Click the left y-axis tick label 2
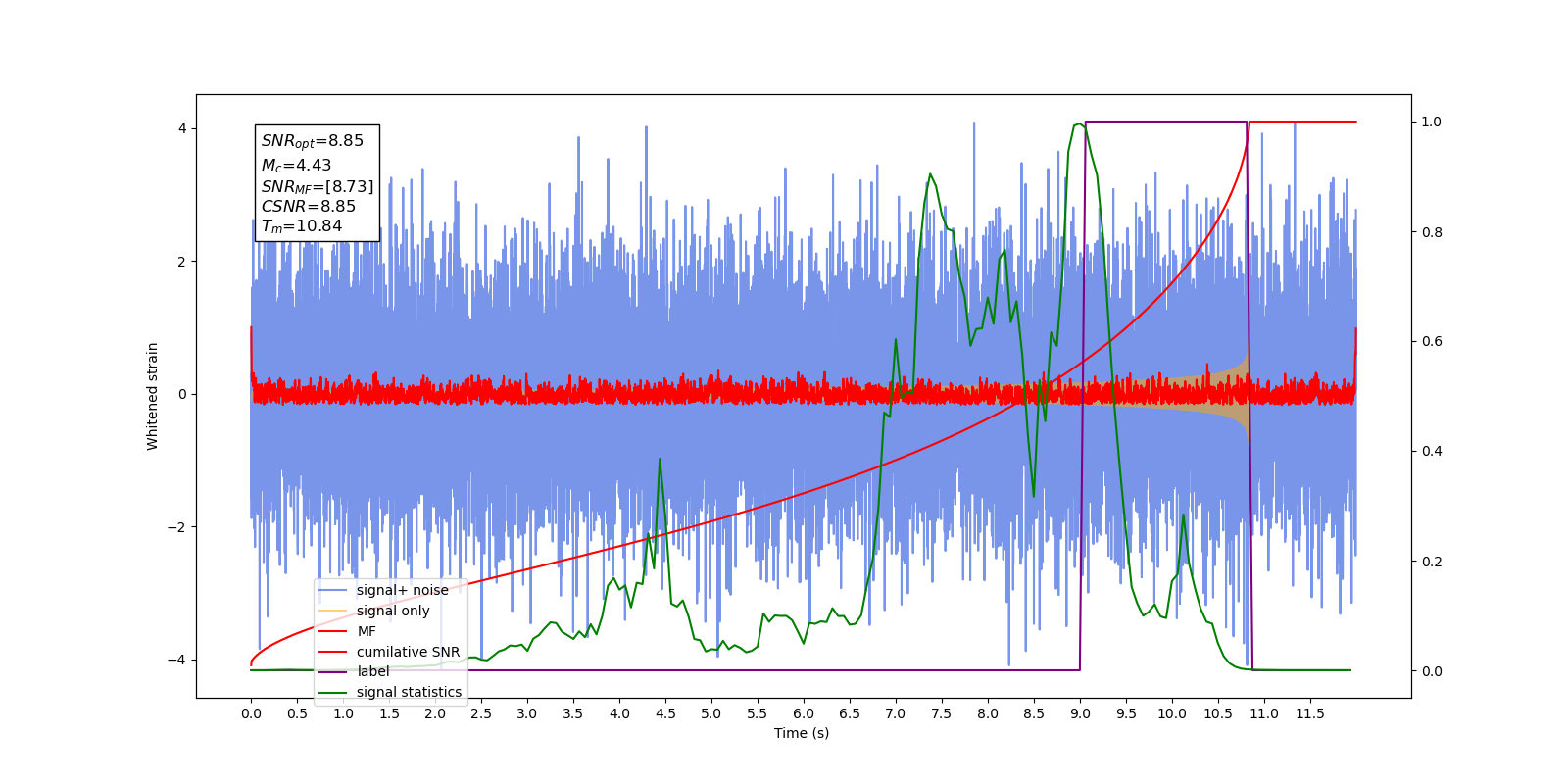The image size is (1568, 784). [x=182, y=262]
